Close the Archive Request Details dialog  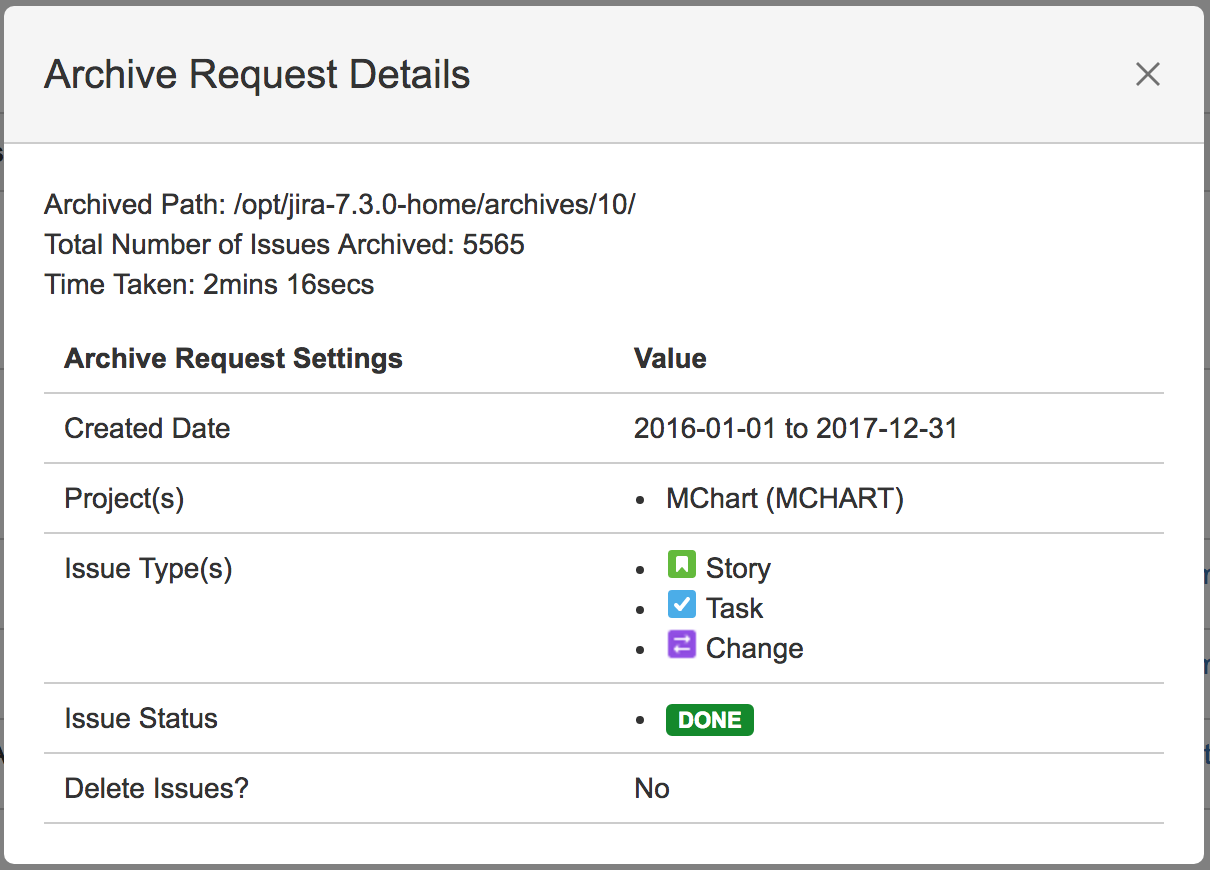tap(1147, 74)
